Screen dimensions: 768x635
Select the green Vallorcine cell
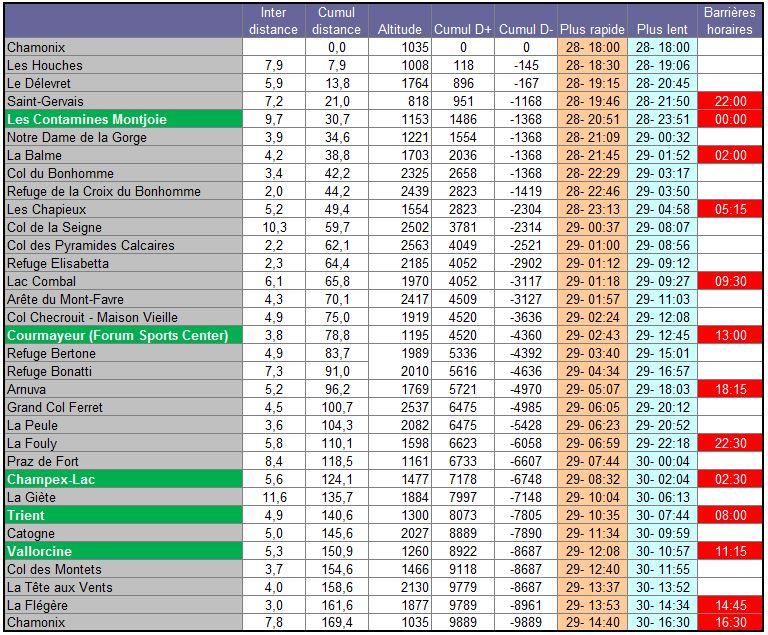(123, 552)
